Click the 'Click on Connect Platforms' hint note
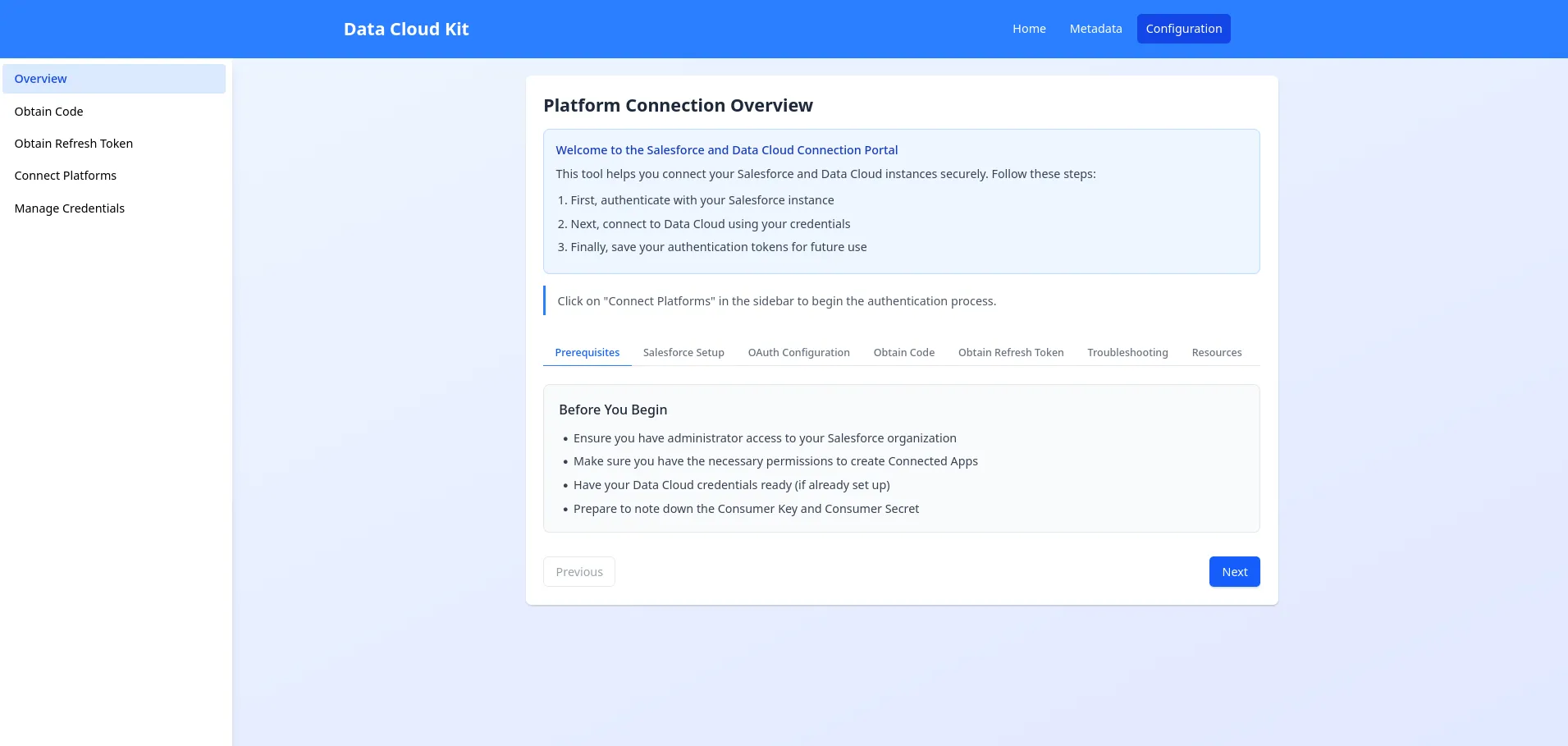Image resolution: width=1568 pixels, height=746 pixels. 777,301
